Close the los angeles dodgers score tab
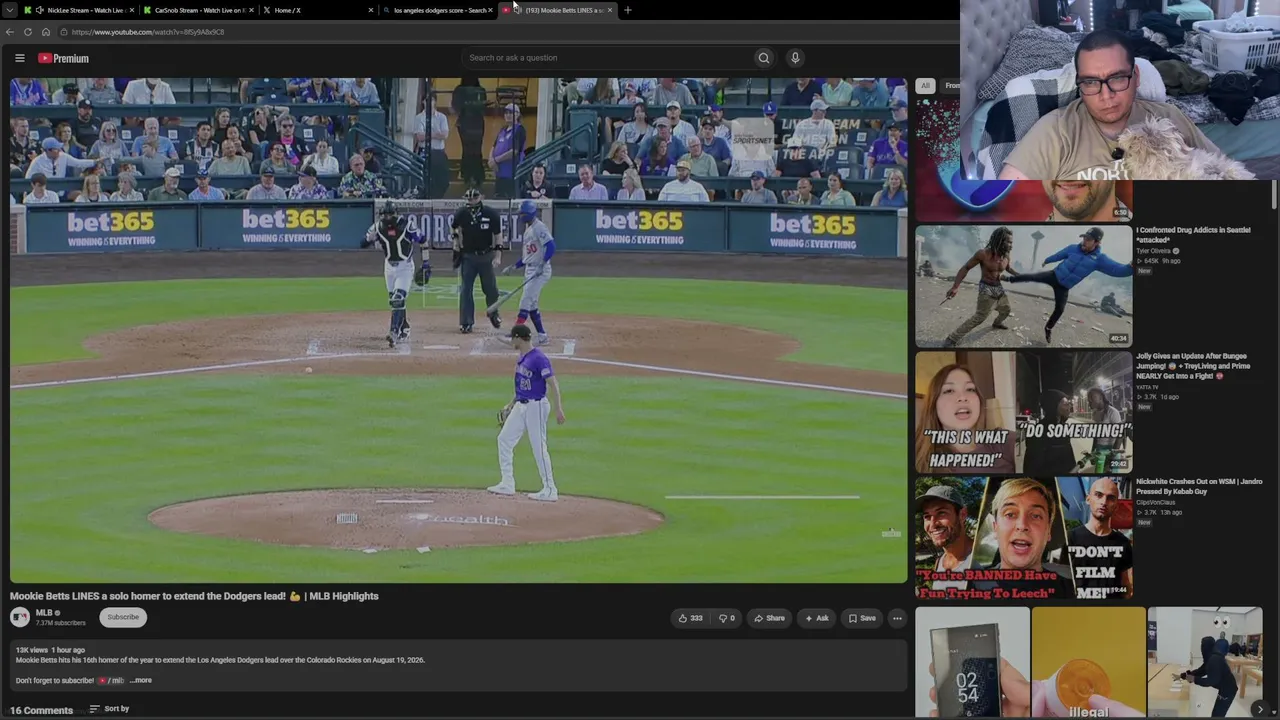 (x=490, y=10)
